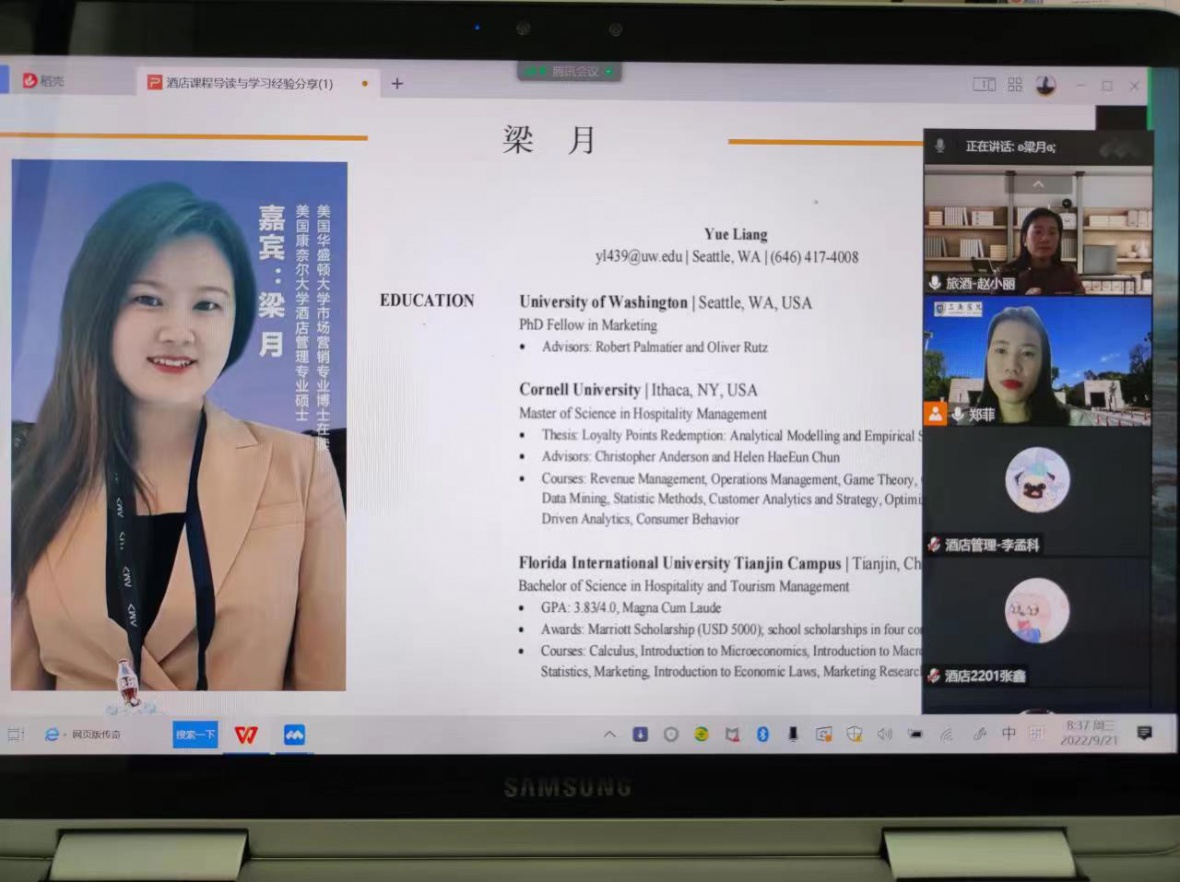Select the 酒店管理-李孟科 participant tile

(1037, 492)
